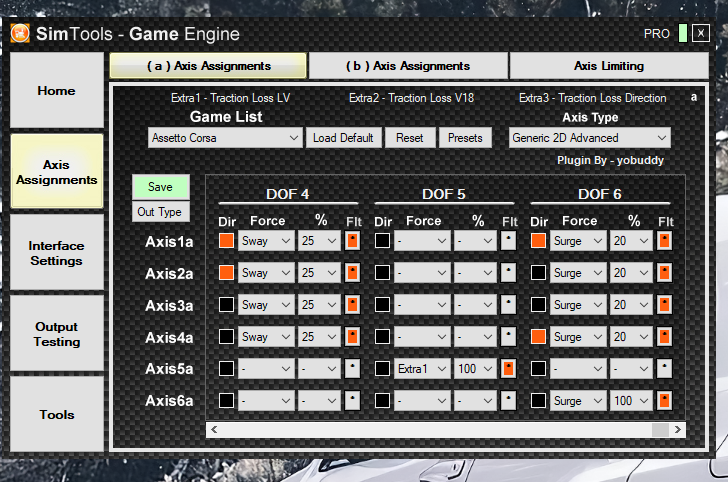Toggle Flt button for Axis4a DOF 4
This screenshot has height=482, width=728.
[352, 337]
